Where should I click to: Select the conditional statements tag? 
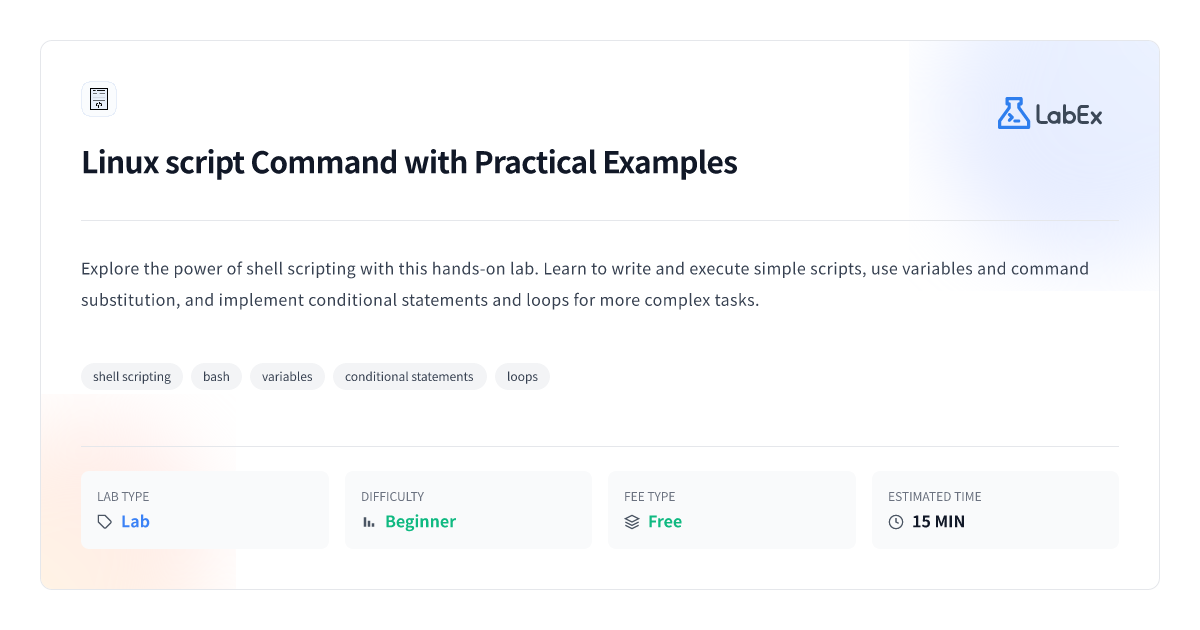point(409,377)
